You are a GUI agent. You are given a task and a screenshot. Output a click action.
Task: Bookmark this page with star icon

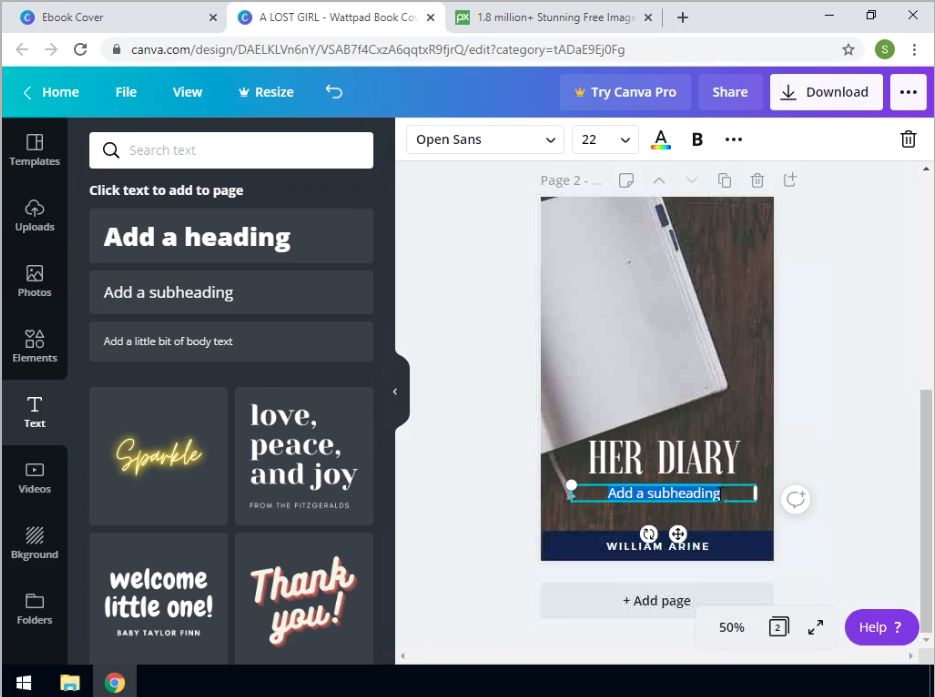pos(848,49)
